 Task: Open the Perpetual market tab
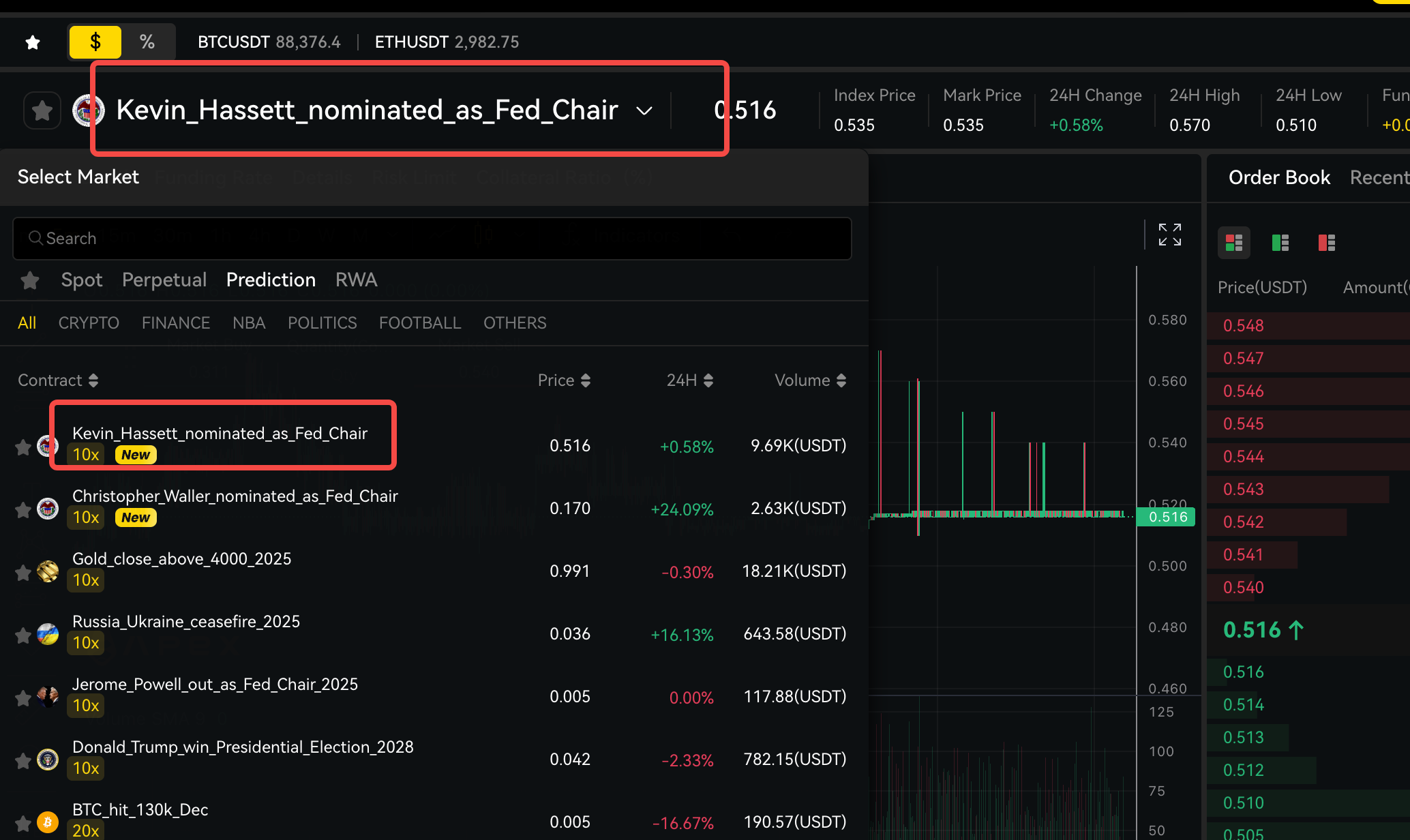pyautogui.click(x=164, y=280)
